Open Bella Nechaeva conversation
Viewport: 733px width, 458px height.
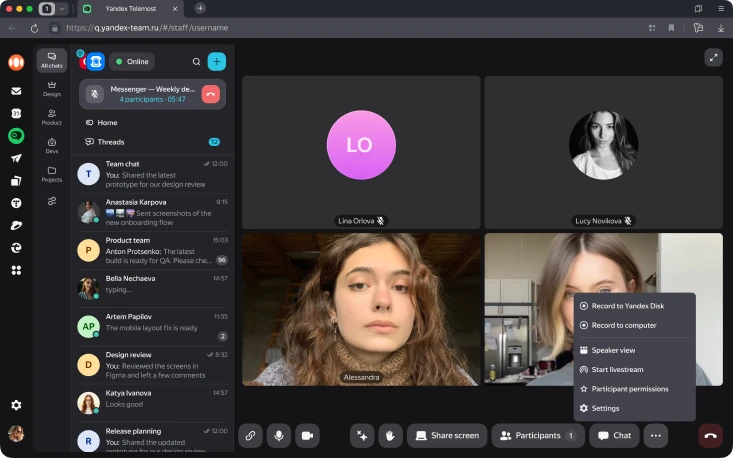[x=152, y=288]
